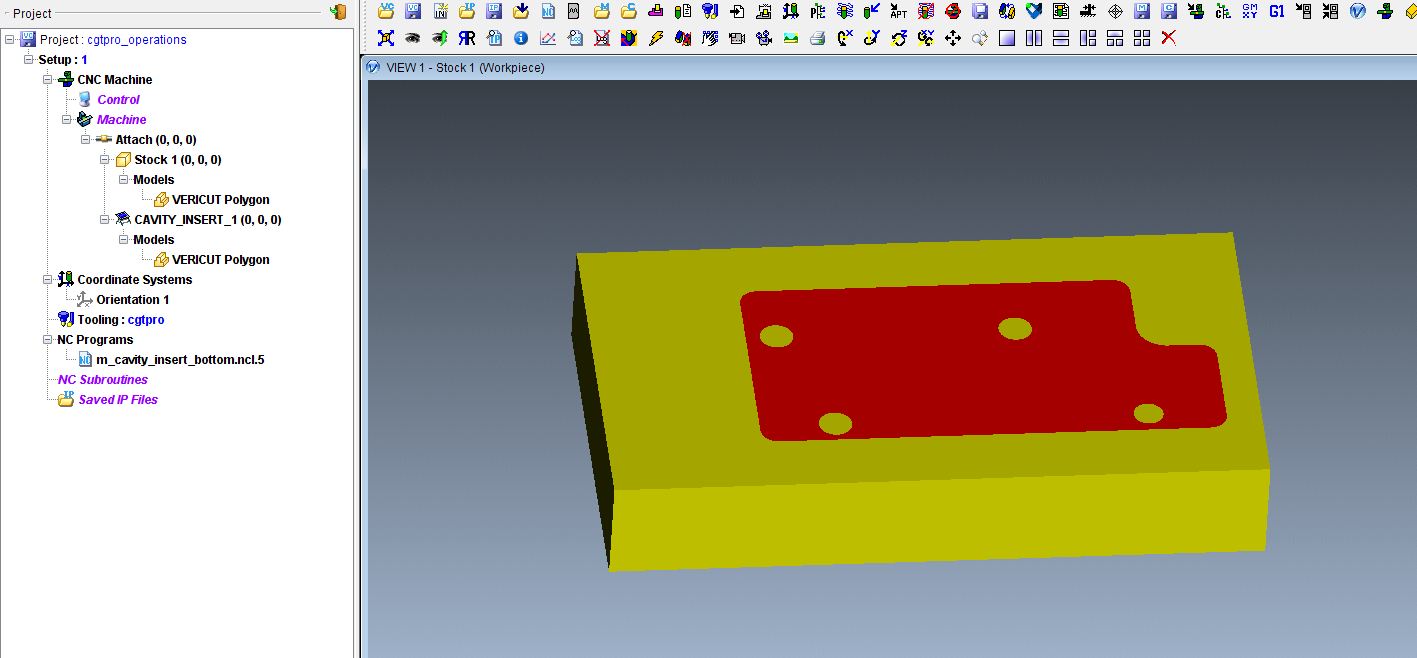Collapse the Setup : 1 tree branch

pos(29,59)
